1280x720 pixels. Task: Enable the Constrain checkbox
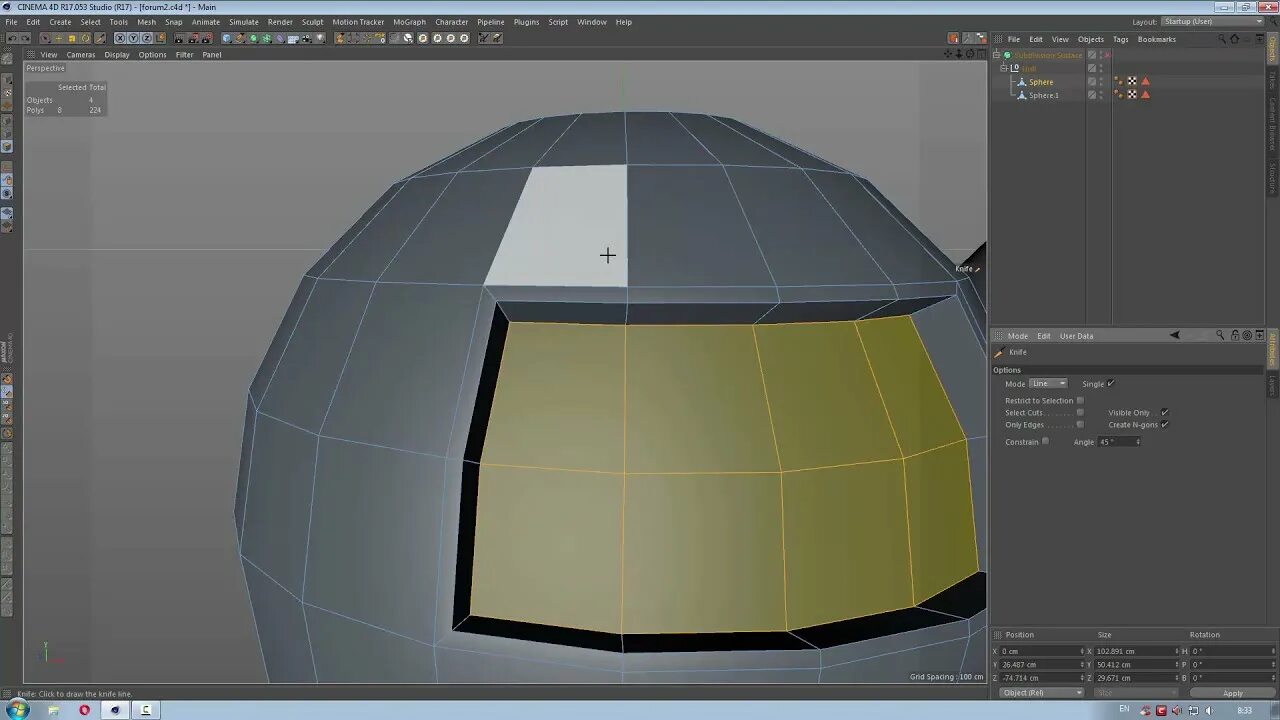click(1046, 442)
